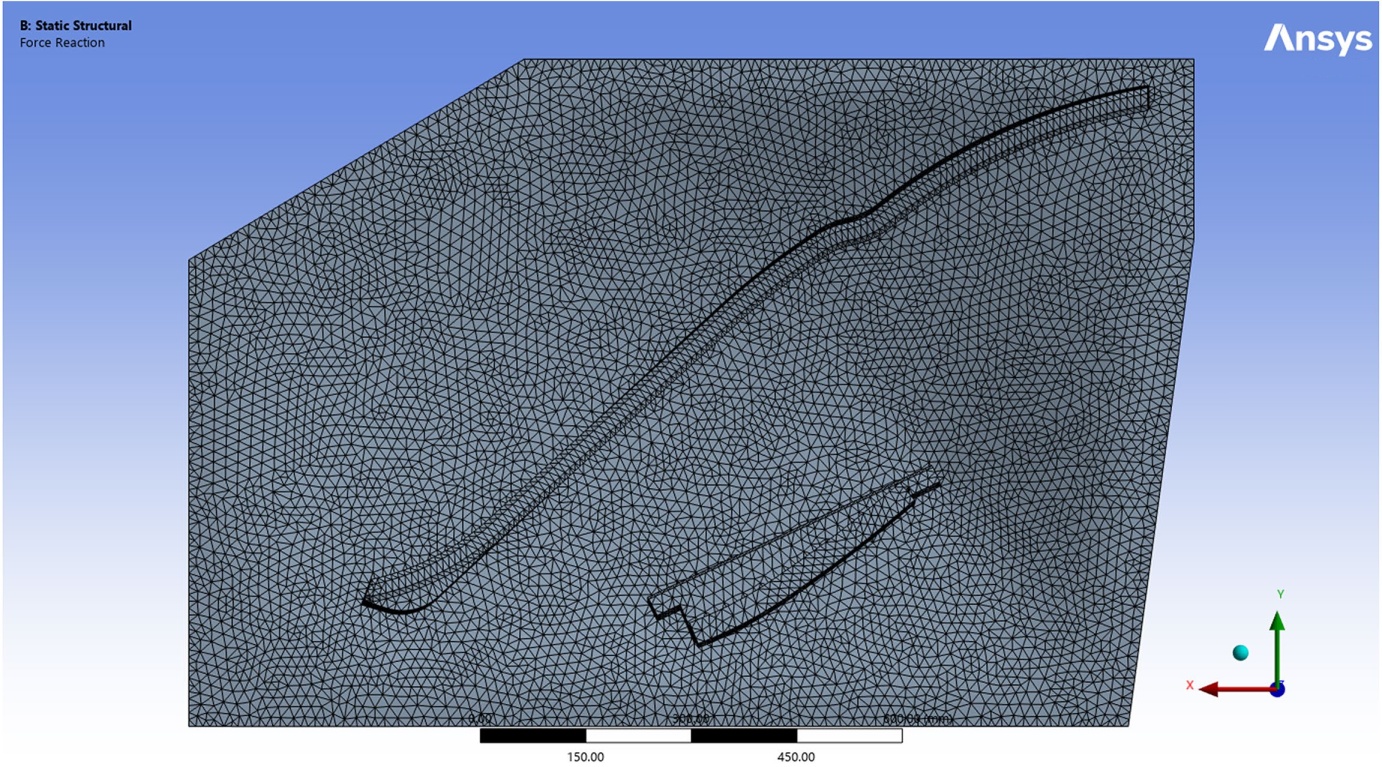Click the last white ruler segment
1382x767 pixels.
pos(849,736)
